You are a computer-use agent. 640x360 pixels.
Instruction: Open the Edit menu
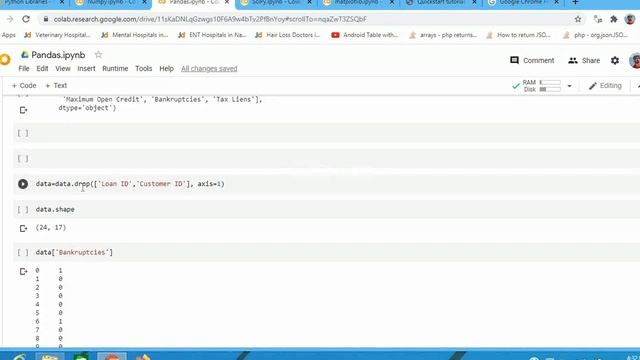pyautogui.click(x=42, y=69)
